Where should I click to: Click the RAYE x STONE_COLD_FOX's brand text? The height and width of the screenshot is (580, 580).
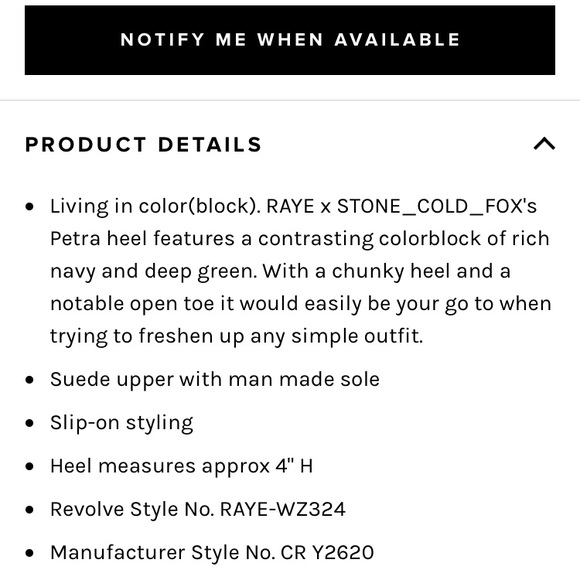click(401, 206)
